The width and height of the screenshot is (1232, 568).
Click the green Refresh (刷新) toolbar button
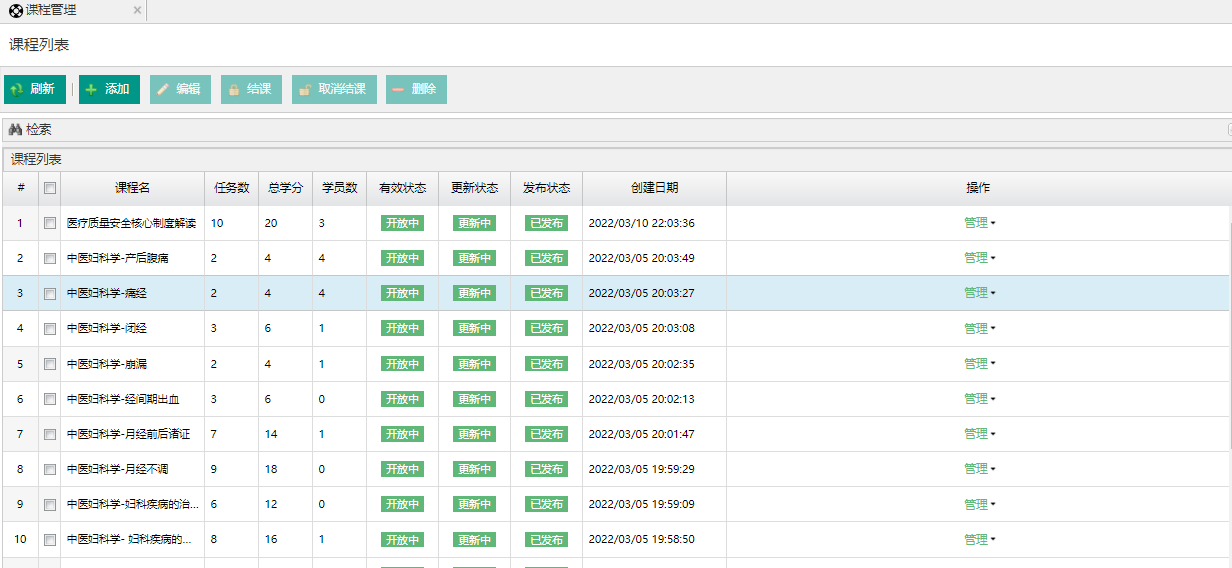34,89
